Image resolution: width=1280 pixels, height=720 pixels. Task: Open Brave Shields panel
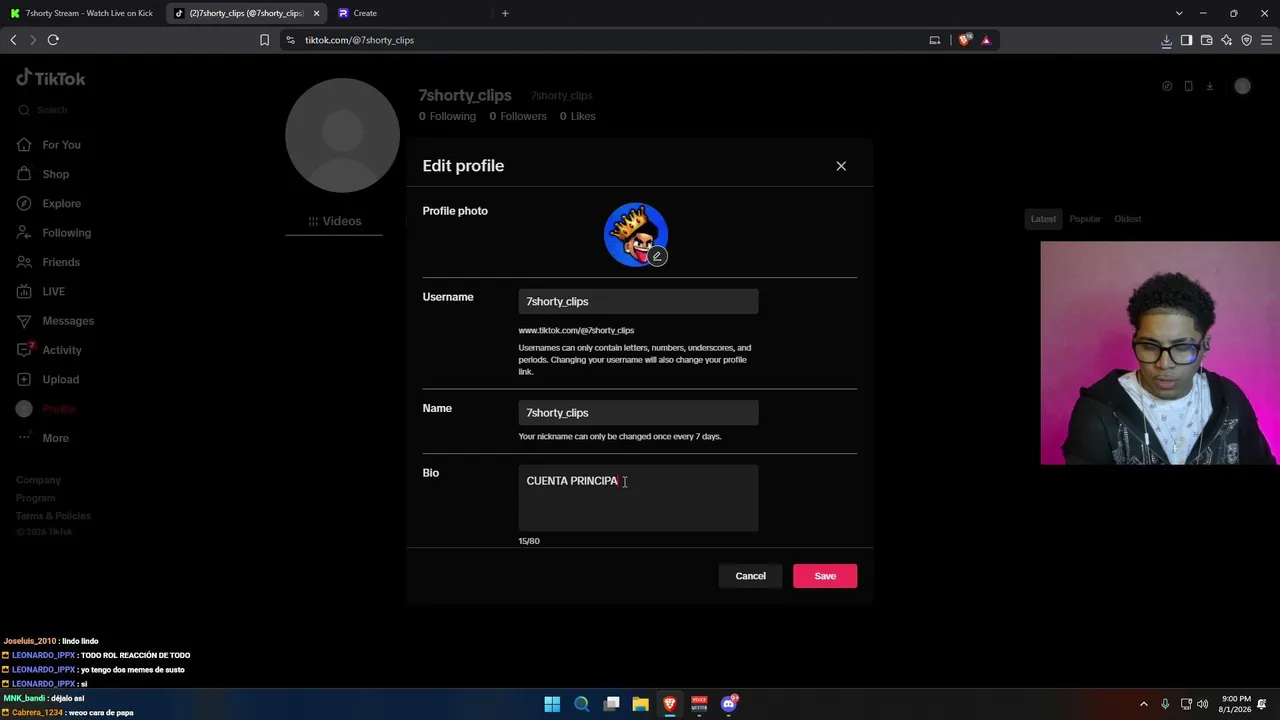click(964, 40)
